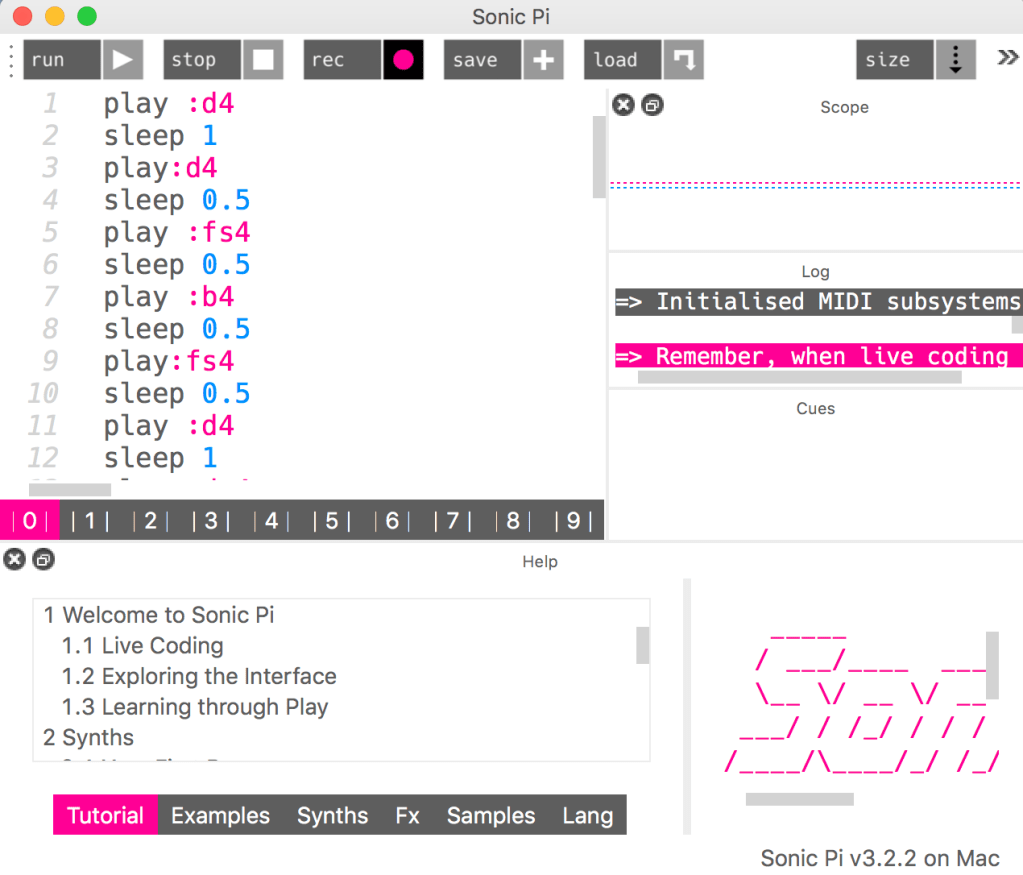
Task: Expand the toolbar overflow chevrons
Action: [1007, 58]
